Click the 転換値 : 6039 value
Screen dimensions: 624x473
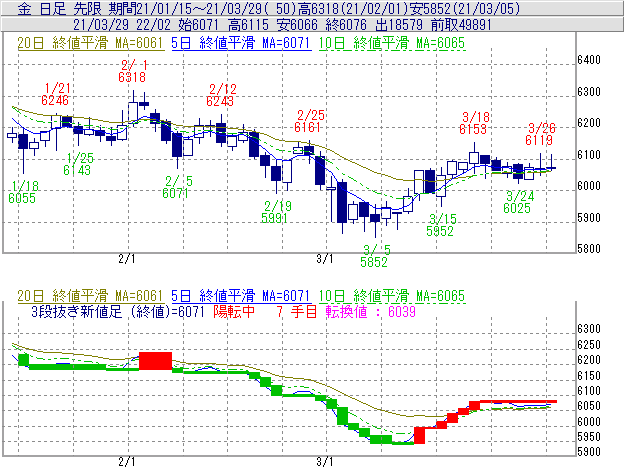[370, 311]
